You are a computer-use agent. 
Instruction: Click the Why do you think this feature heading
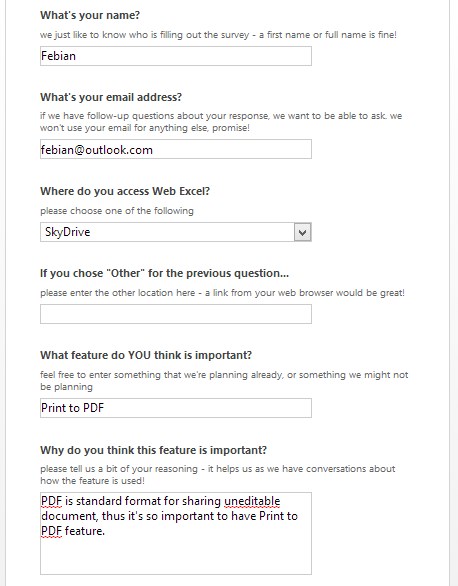[154, 450]
